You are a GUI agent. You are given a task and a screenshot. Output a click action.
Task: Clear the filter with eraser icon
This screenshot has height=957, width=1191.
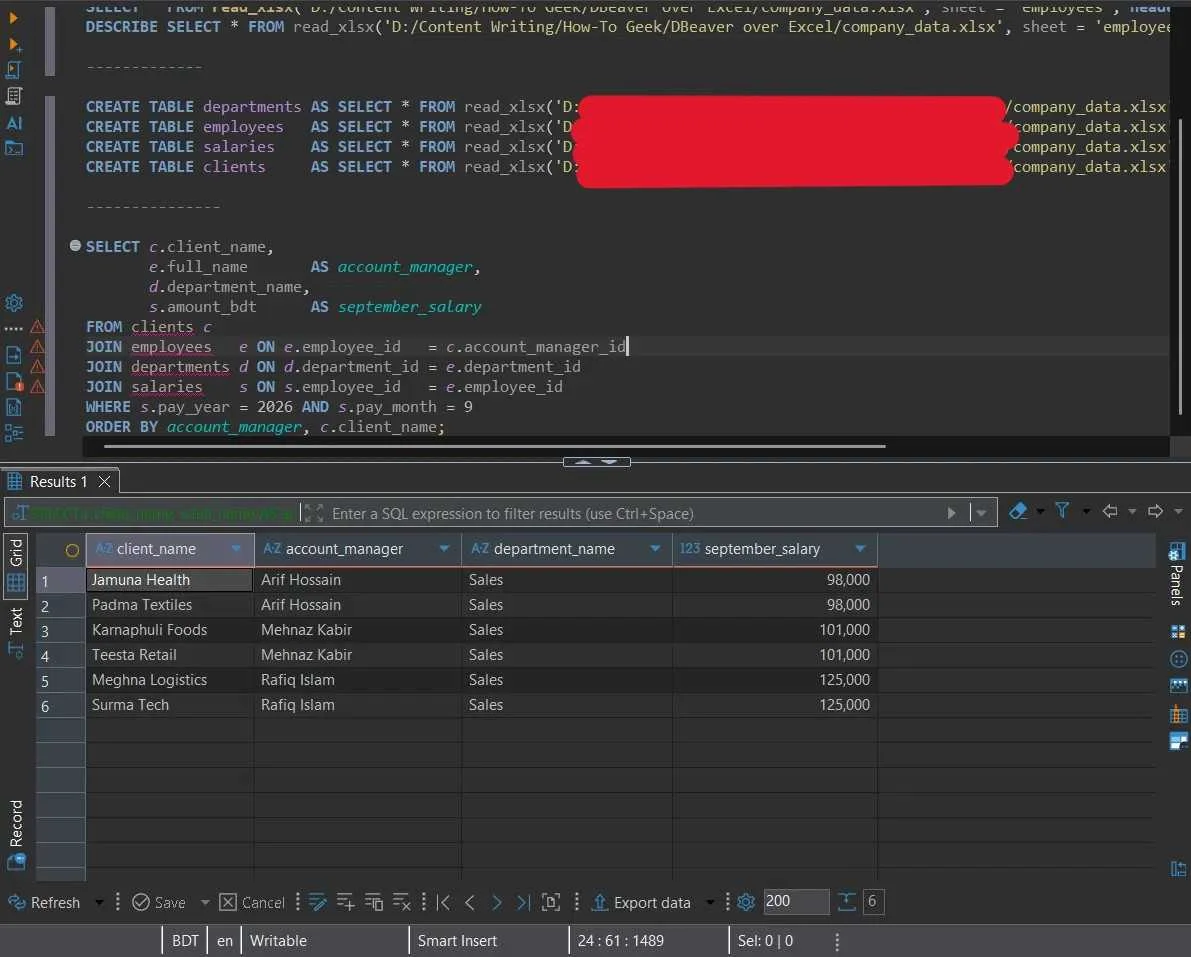(1018, 511)
